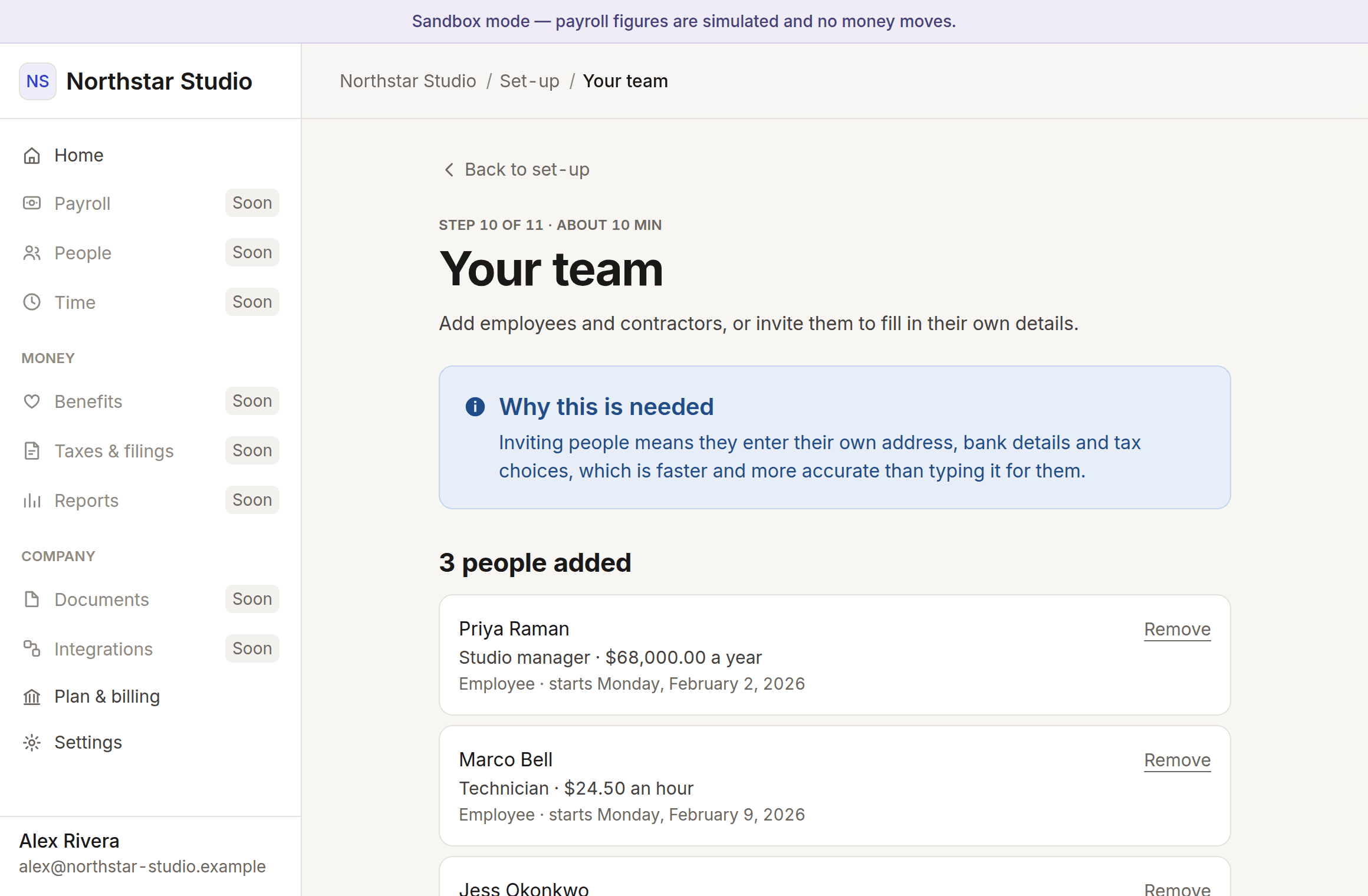Viewport: 1368px width, 896px height.
Task: Go to Benefits in the sidebar
Action: coord(150,401)
